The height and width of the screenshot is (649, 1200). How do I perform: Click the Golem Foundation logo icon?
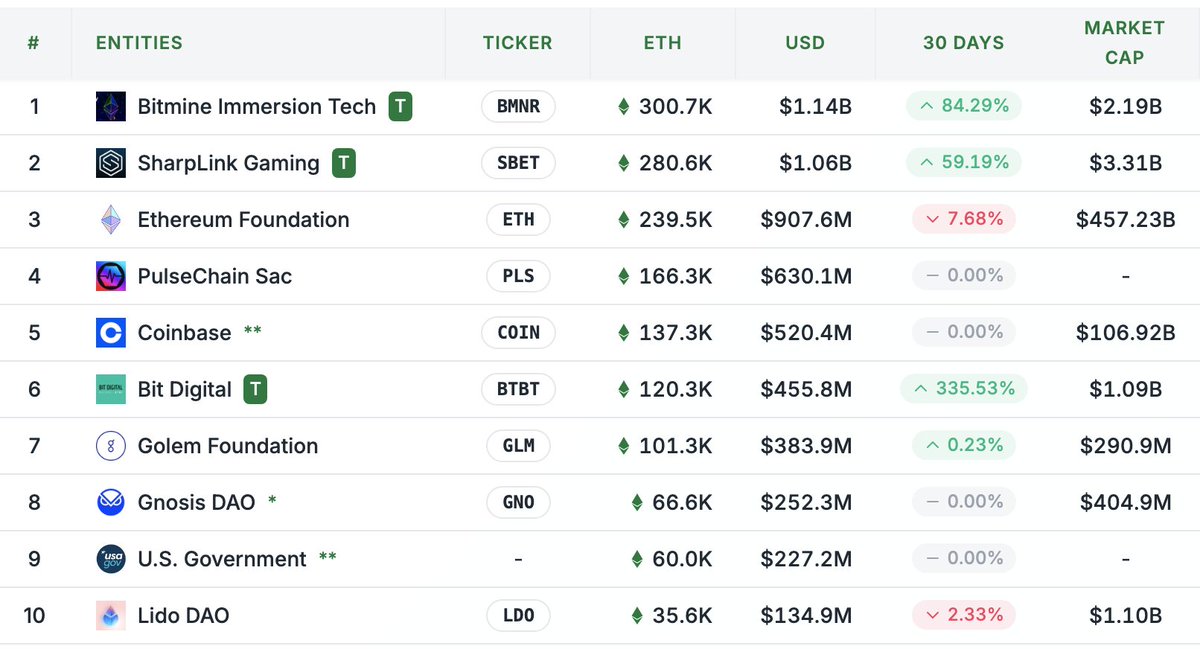coord(111,446)
